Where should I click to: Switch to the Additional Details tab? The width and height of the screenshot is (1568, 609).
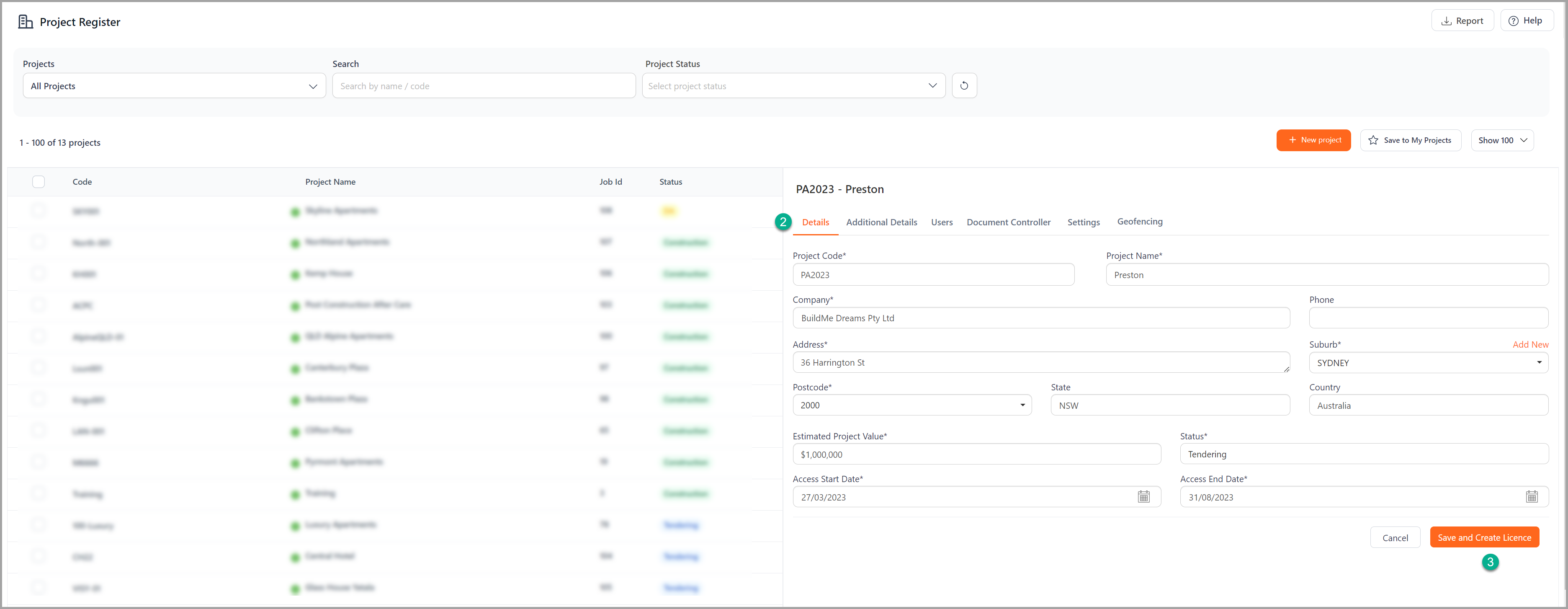click(x=881, y=222)
